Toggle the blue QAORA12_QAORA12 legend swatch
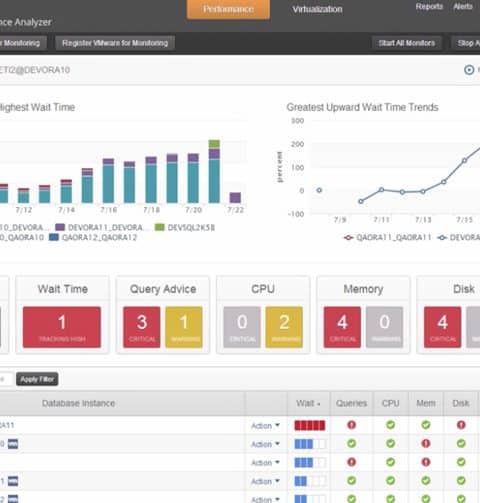Viewport: 480px width, 503px height. coord(54,237)
